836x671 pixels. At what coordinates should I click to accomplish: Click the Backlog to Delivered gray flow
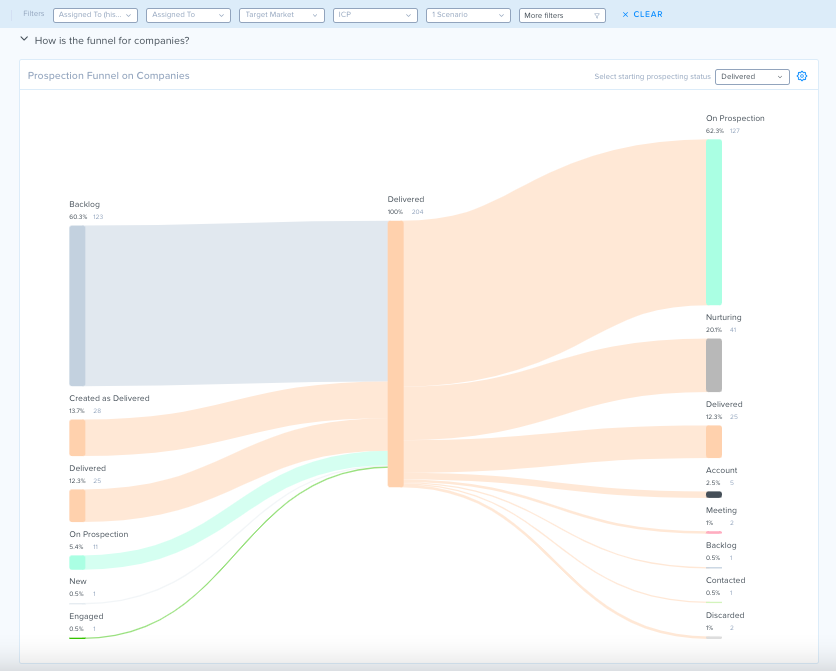pos(236,303)
